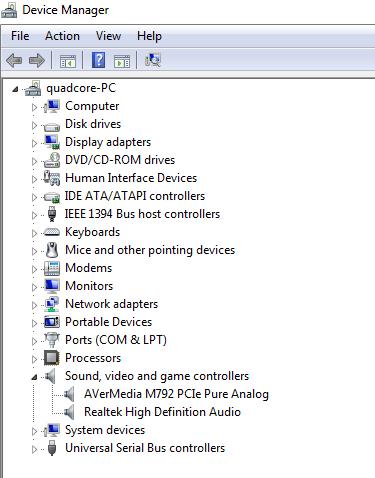Open the blue Help question mark icon
This screenshot has width=375, height=478.
pyautogui.click(x=99, y=60)
